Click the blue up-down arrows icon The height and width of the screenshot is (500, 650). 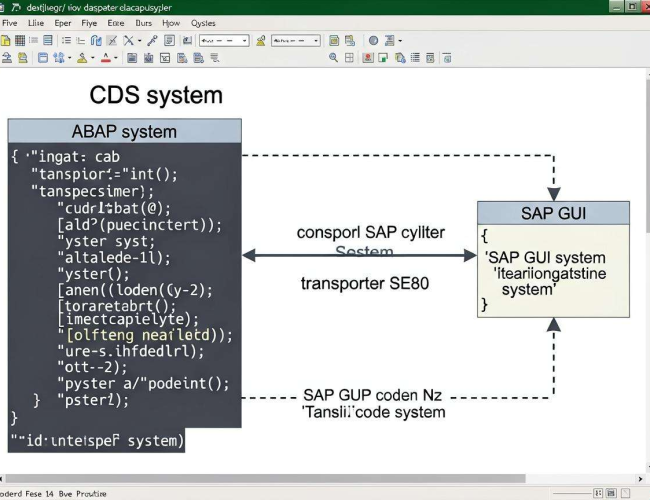(x=59, y=58)
